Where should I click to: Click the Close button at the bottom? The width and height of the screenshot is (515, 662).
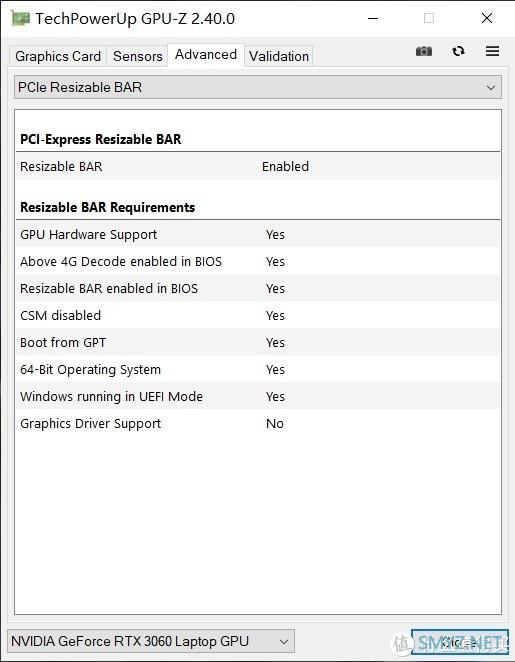pos(460,643)
